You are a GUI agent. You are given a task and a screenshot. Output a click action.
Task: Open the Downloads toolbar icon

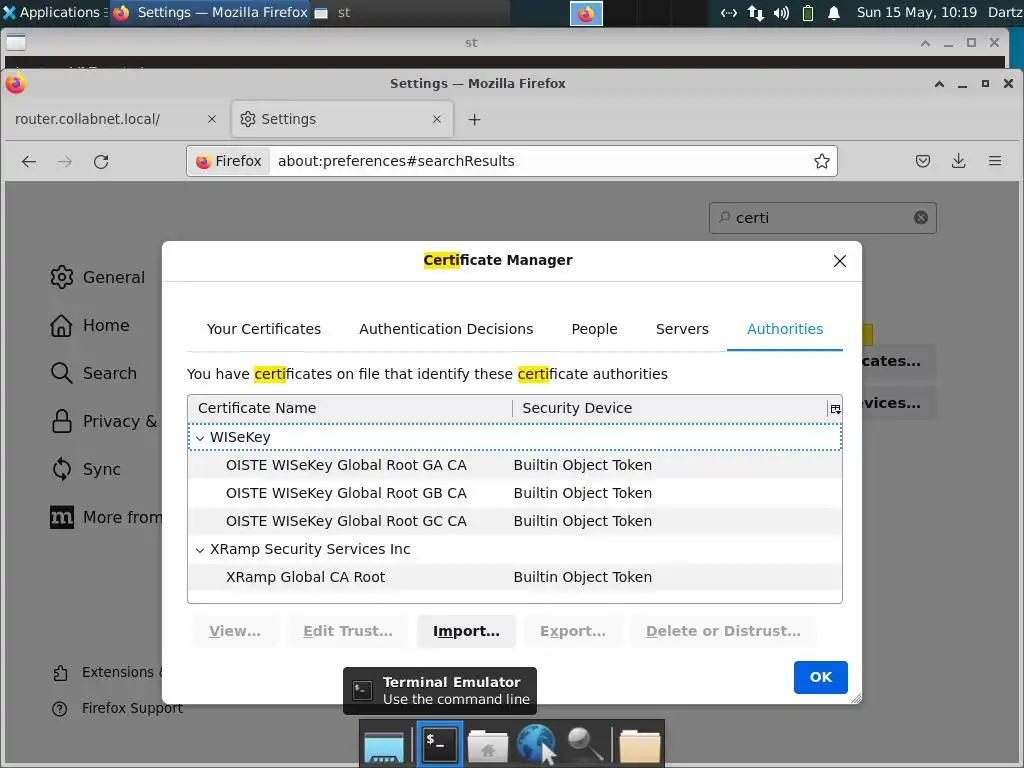[958, 161]
